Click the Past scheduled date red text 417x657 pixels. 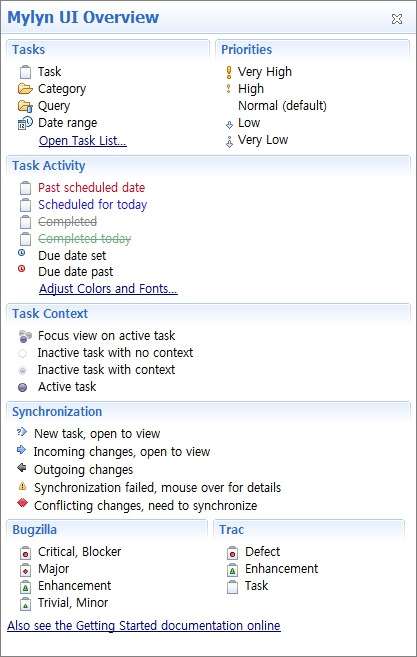coord(91,187)
